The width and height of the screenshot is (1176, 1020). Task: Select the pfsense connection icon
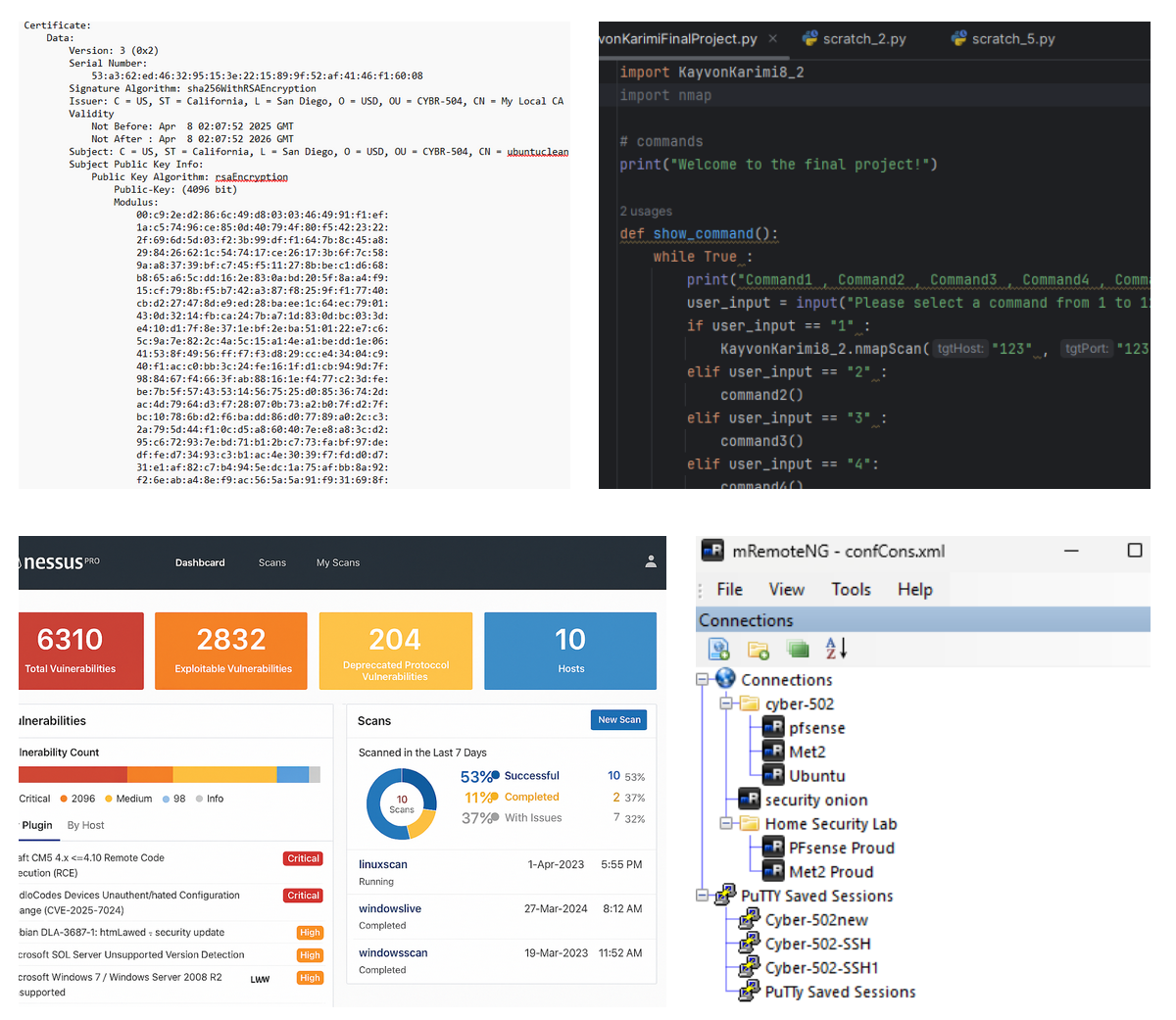click(773, 727)
